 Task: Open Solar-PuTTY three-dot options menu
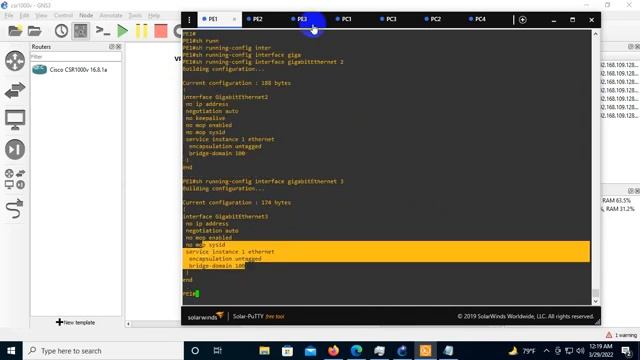(x=189, y=20)
